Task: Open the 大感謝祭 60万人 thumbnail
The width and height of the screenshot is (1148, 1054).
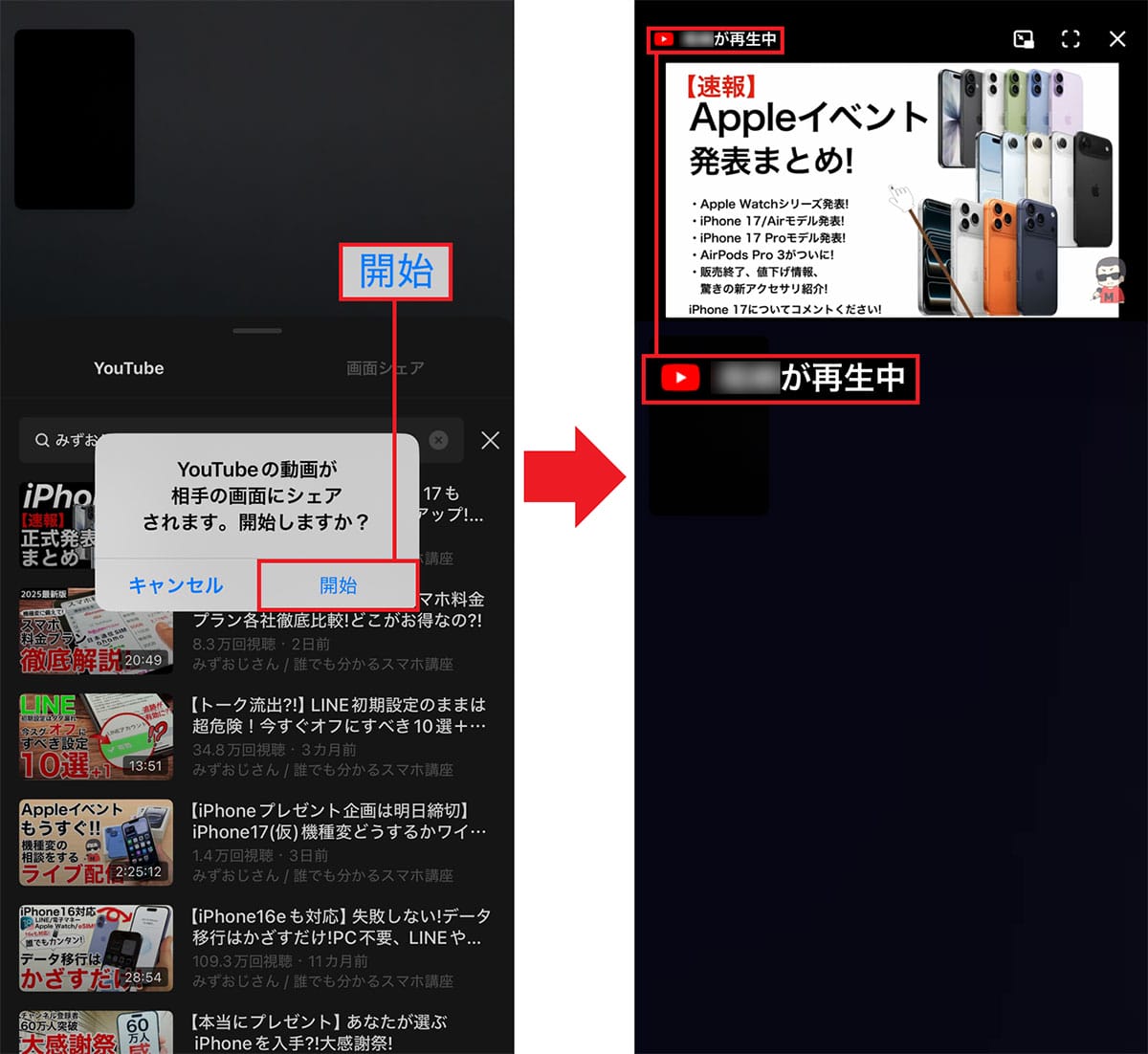Action: tap(96, 1032)
